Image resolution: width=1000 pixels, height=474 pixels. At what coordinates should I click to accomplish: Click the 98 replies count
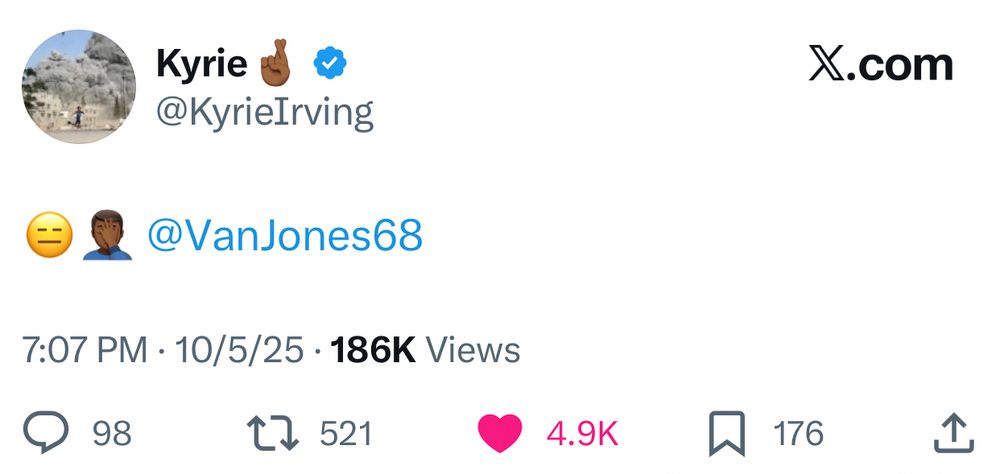(111, 434)
